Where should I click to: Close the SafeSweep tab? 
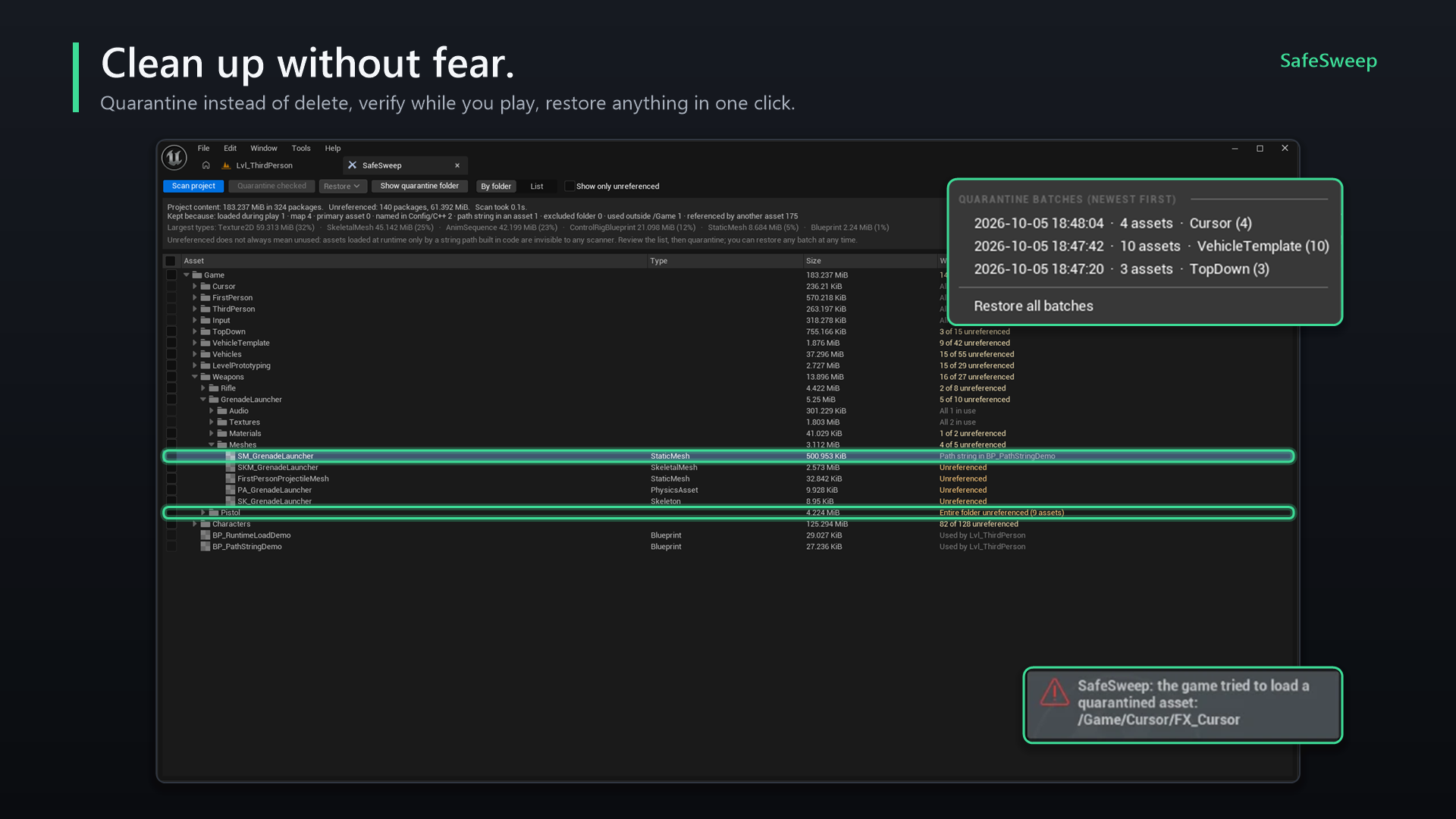(457, 165)
